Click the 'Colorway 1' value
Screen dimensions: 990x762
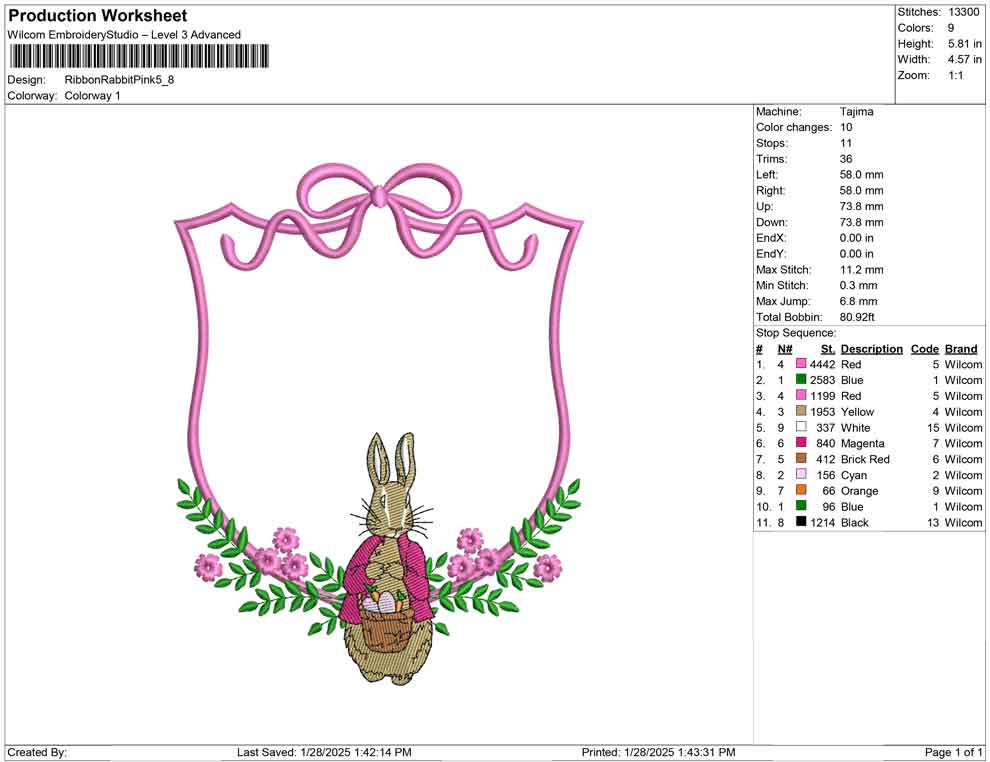(x=92, y=96)
